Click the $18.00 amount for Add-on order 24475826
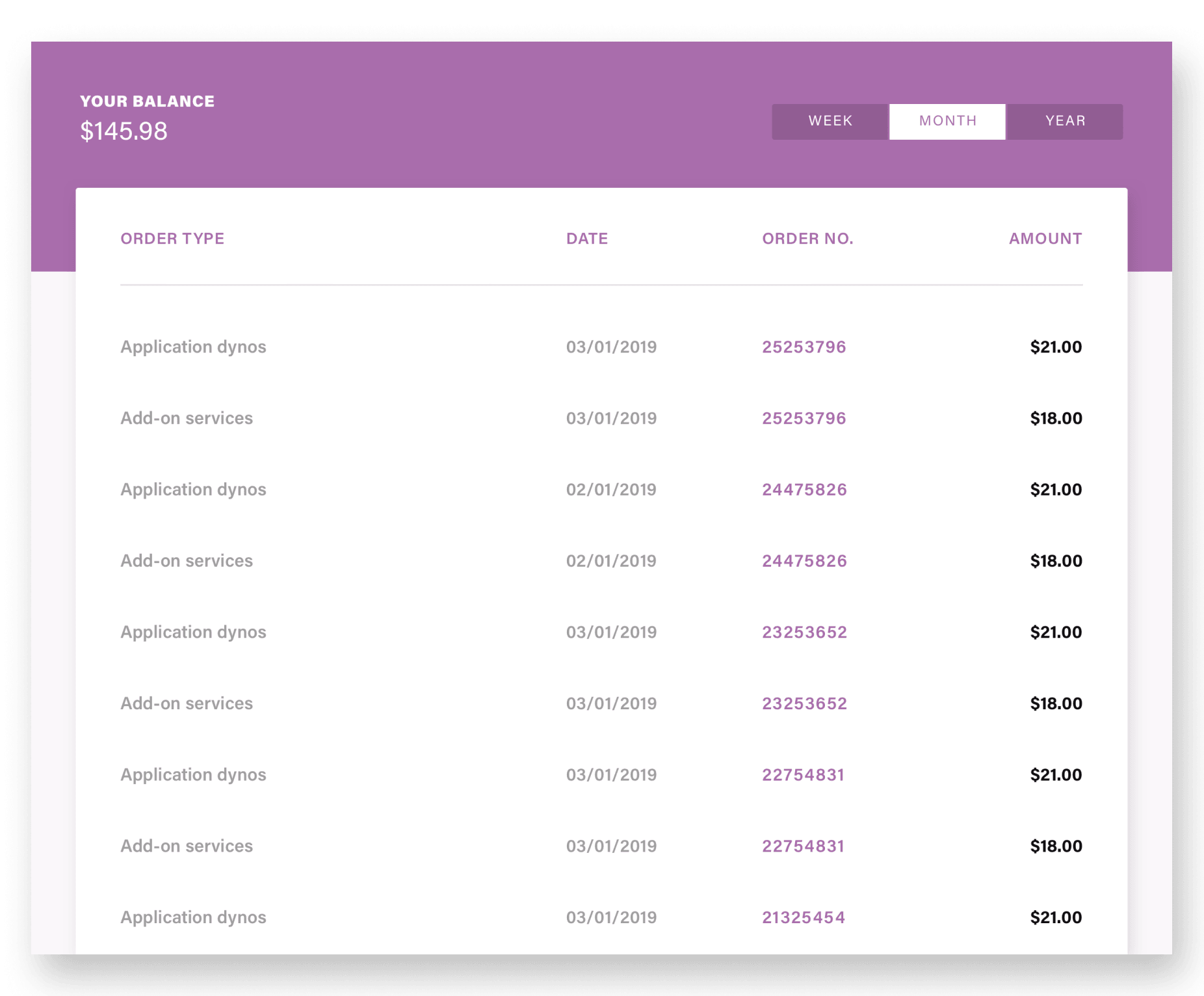 click(1055, 561)
